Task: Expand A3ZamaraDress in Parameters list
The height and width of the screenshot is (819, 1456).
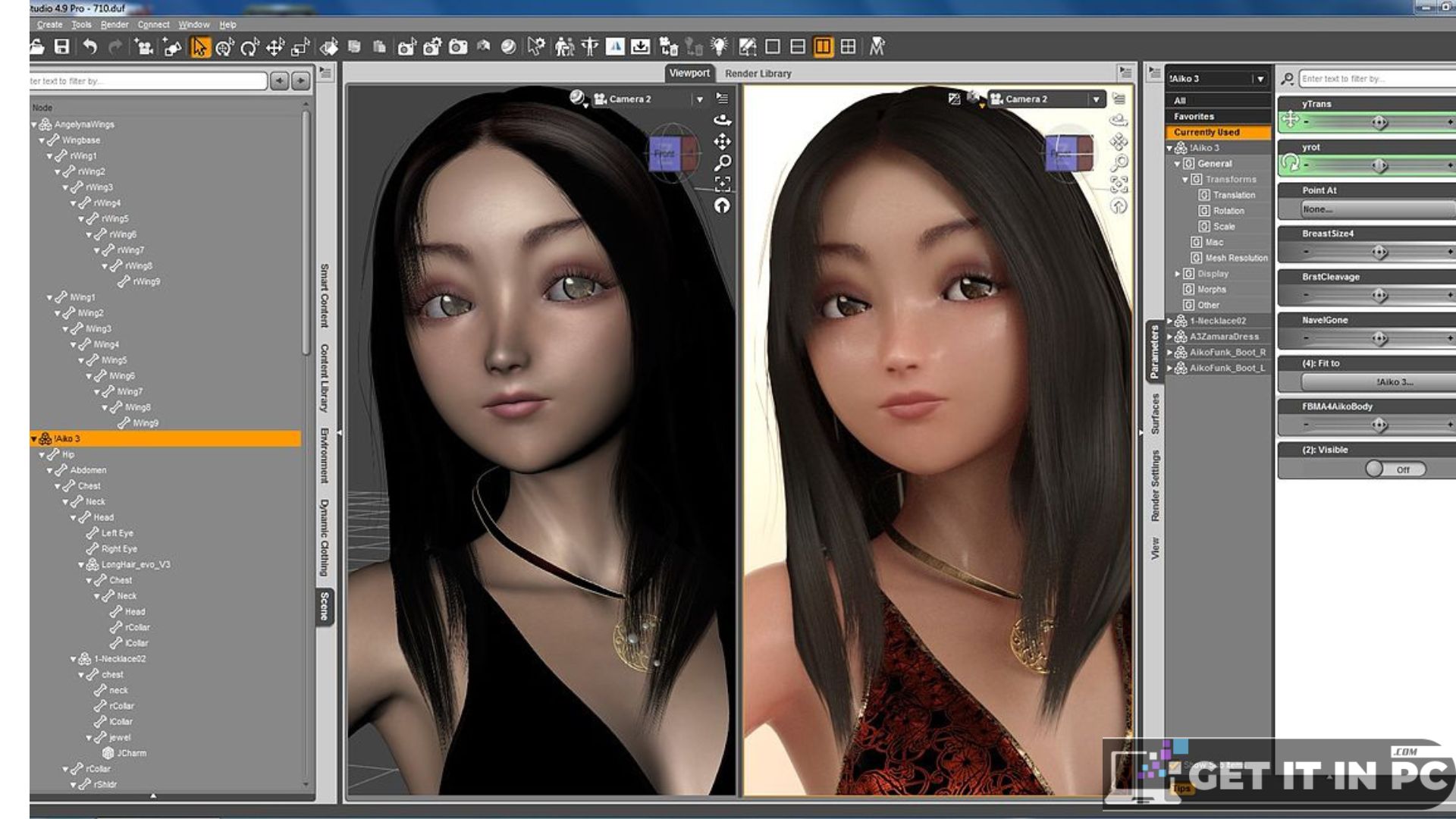Action: tap(1169, 337)
